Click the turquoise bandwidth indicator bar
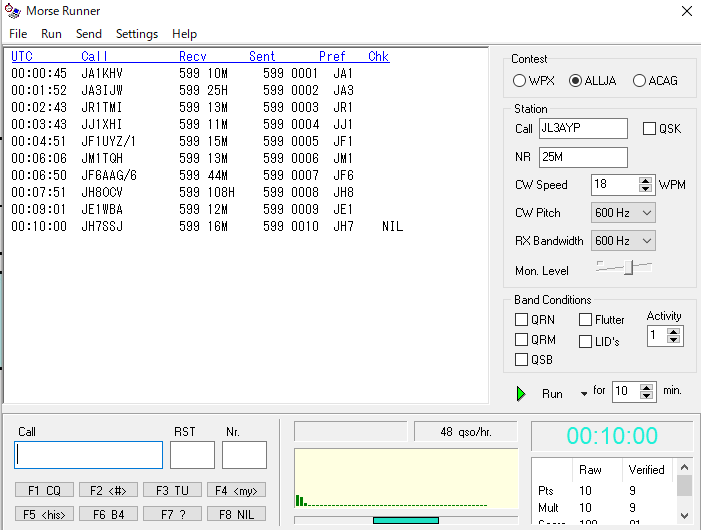The width and height of the screenshot is (701, 530). (x=406, y=520)
